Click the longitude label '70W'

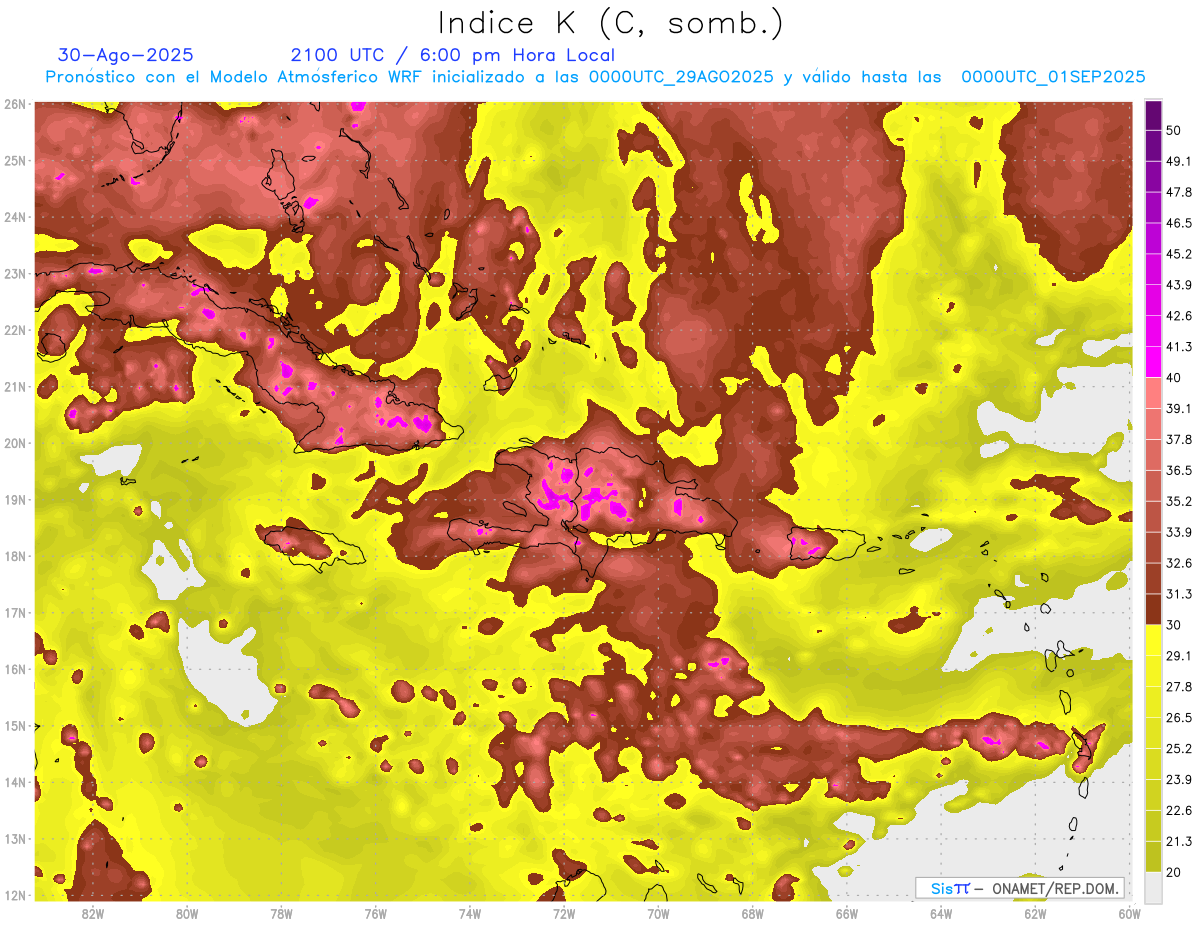click(658, 913)
